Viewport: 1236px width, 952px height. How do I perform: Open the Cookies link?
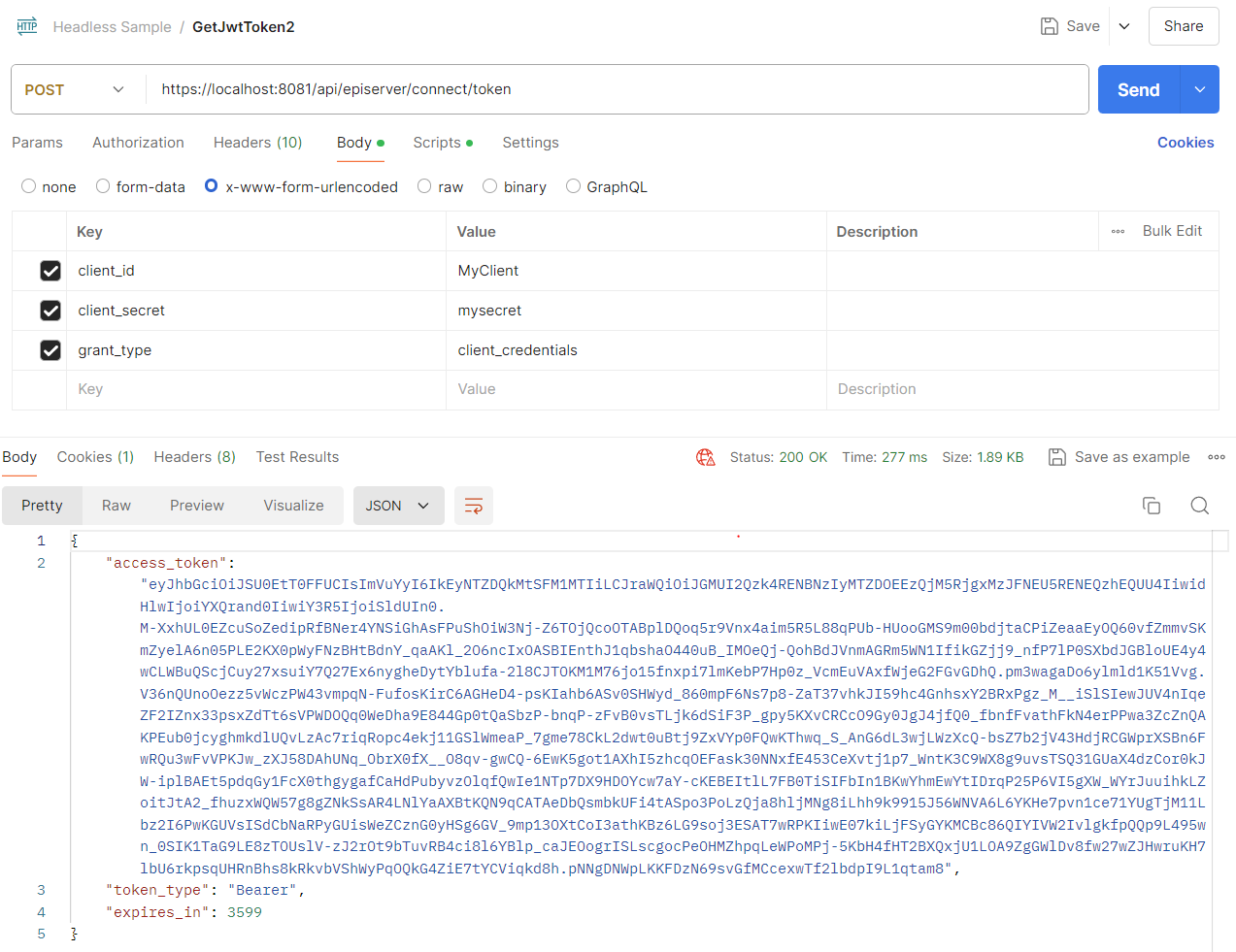click(x=1186, y=143)
